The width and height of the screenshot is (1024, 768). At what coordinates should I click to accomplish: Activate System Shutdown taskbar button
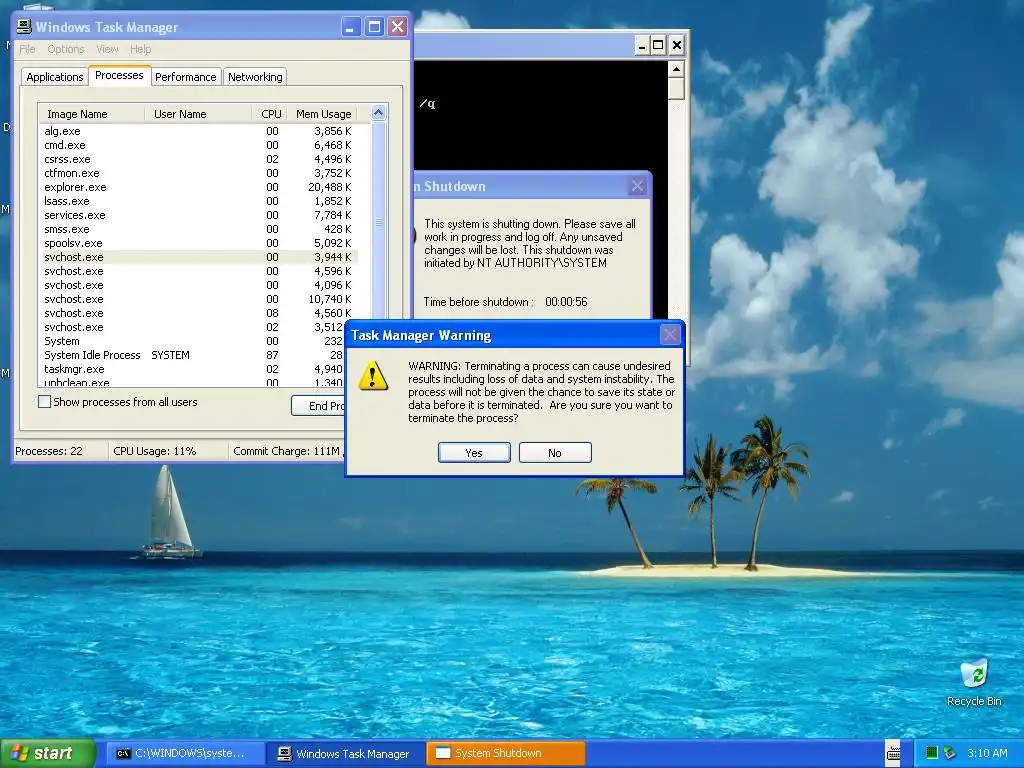(x=505, y=754)
